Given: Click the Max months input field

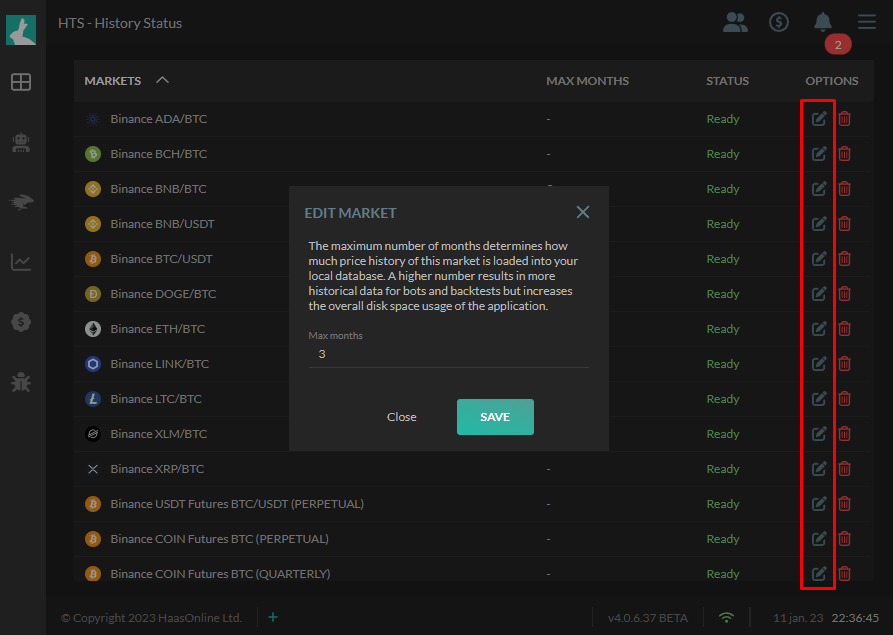Looking at the screenshot, I should click(448, 354).
